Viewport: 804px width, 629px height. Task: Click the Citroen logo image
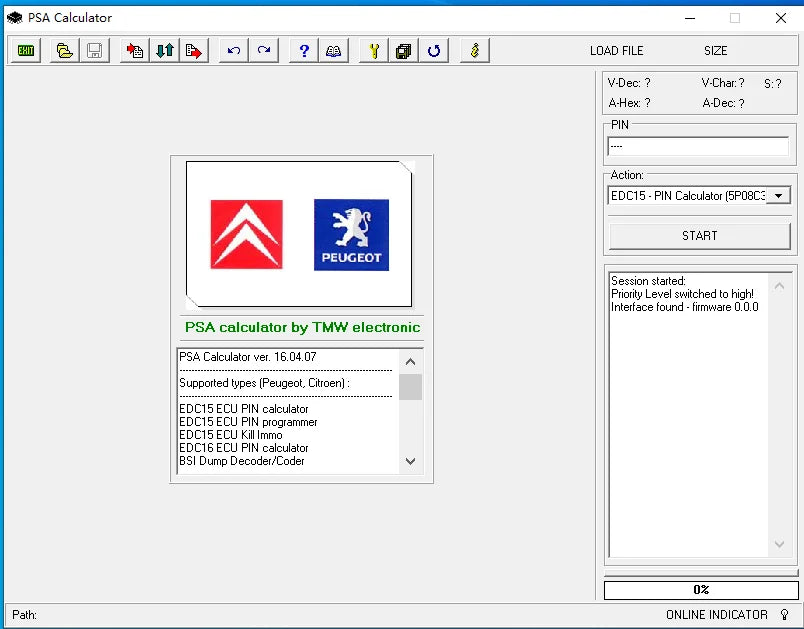(x=246, y=234)
